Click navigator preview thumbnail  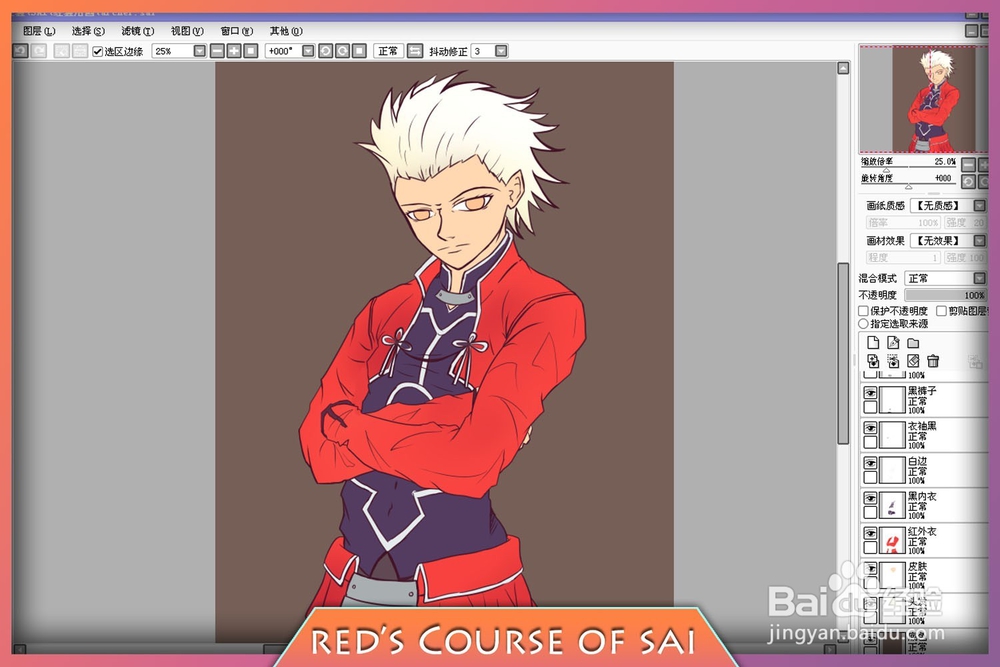click(x=923, y=99)
